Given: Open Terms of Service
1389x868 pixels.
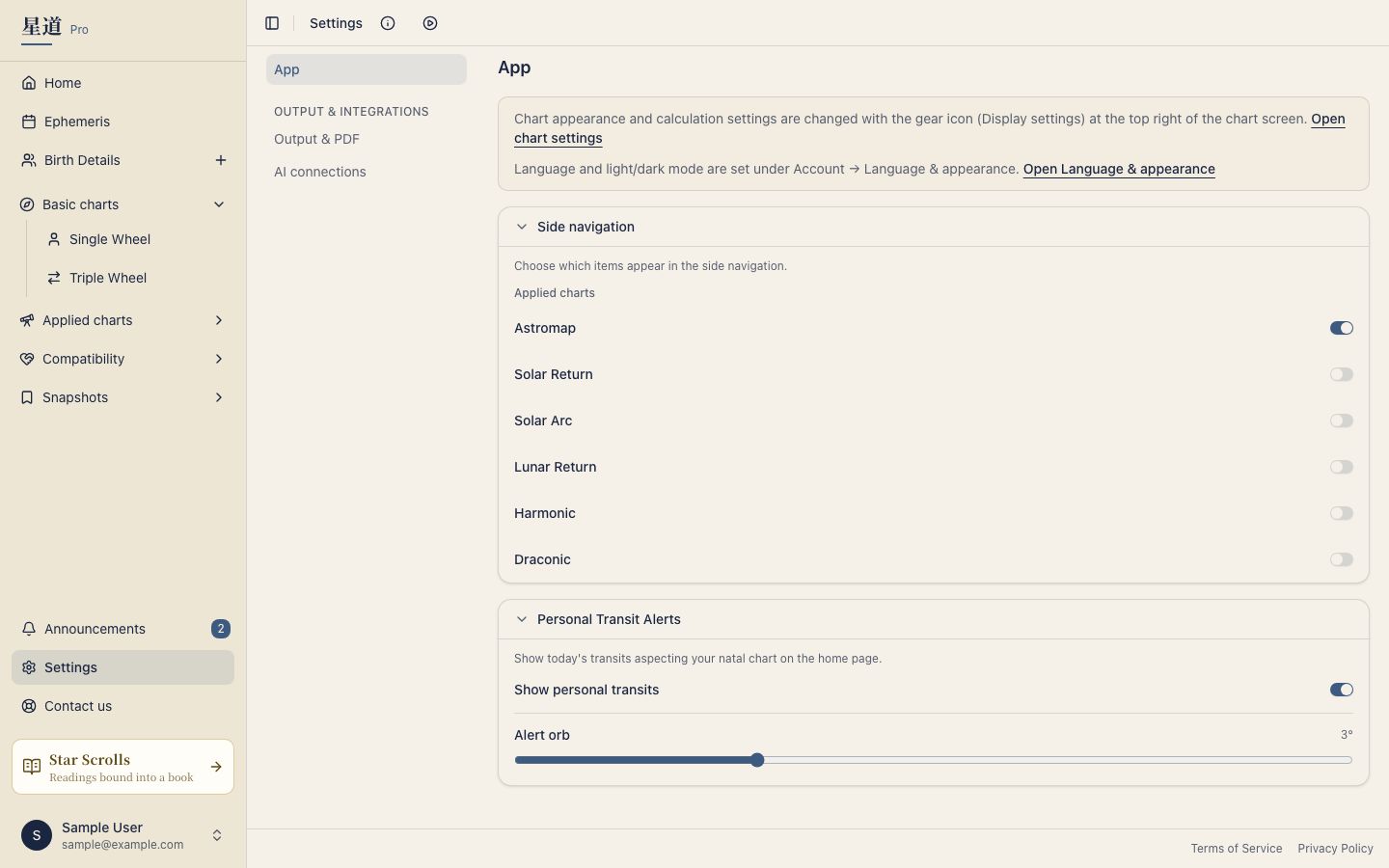Looking at the screenshot, I should (x=1237, y=849).
